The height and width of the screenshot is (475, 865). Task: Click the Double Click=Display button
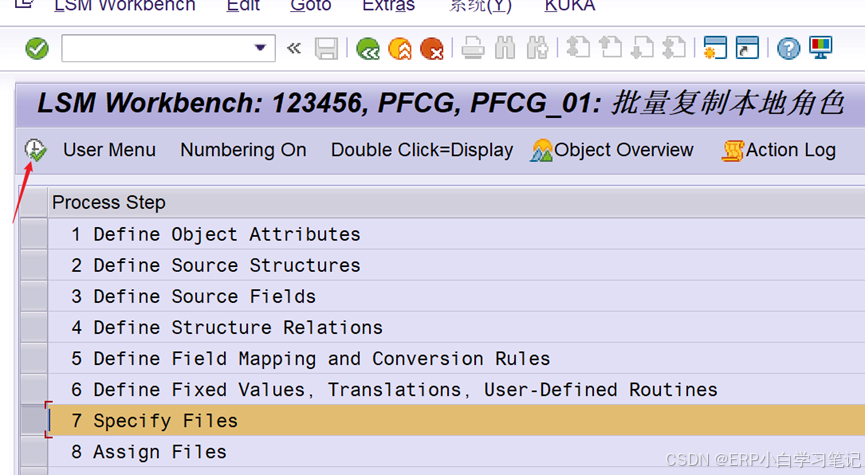click(x=422, y=150)
